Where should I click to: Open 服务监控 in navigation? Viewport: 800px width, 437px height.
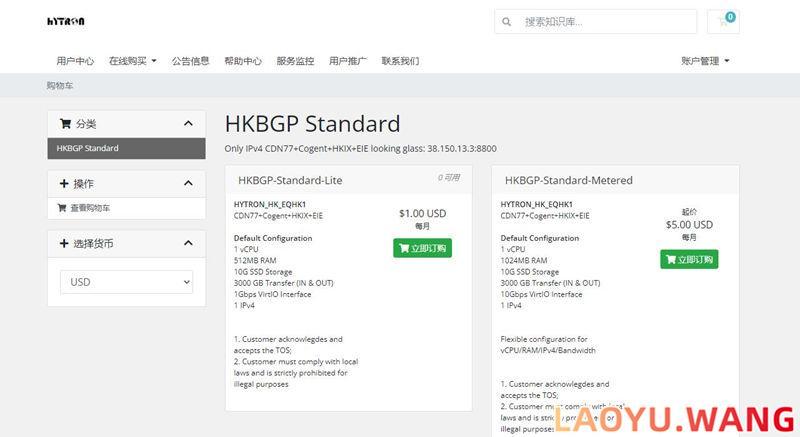pos(295,61)
